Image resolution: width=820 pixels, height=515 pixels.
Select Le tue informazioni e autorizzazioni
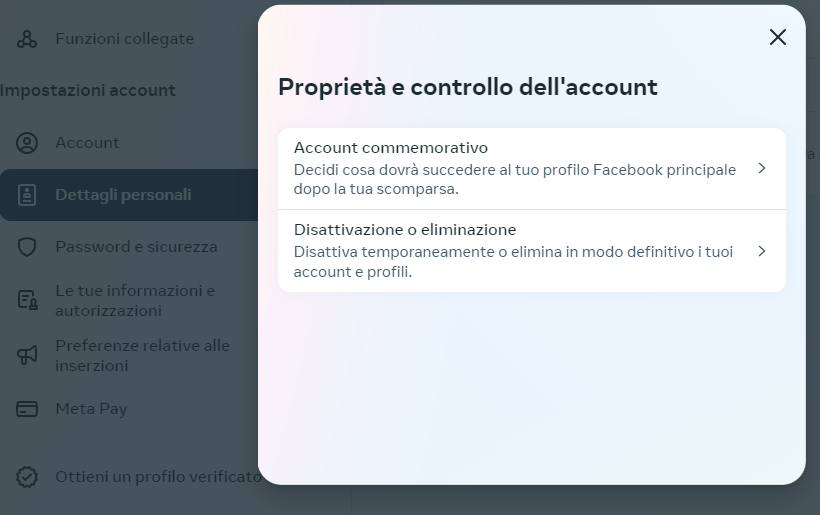click(135, 301)
